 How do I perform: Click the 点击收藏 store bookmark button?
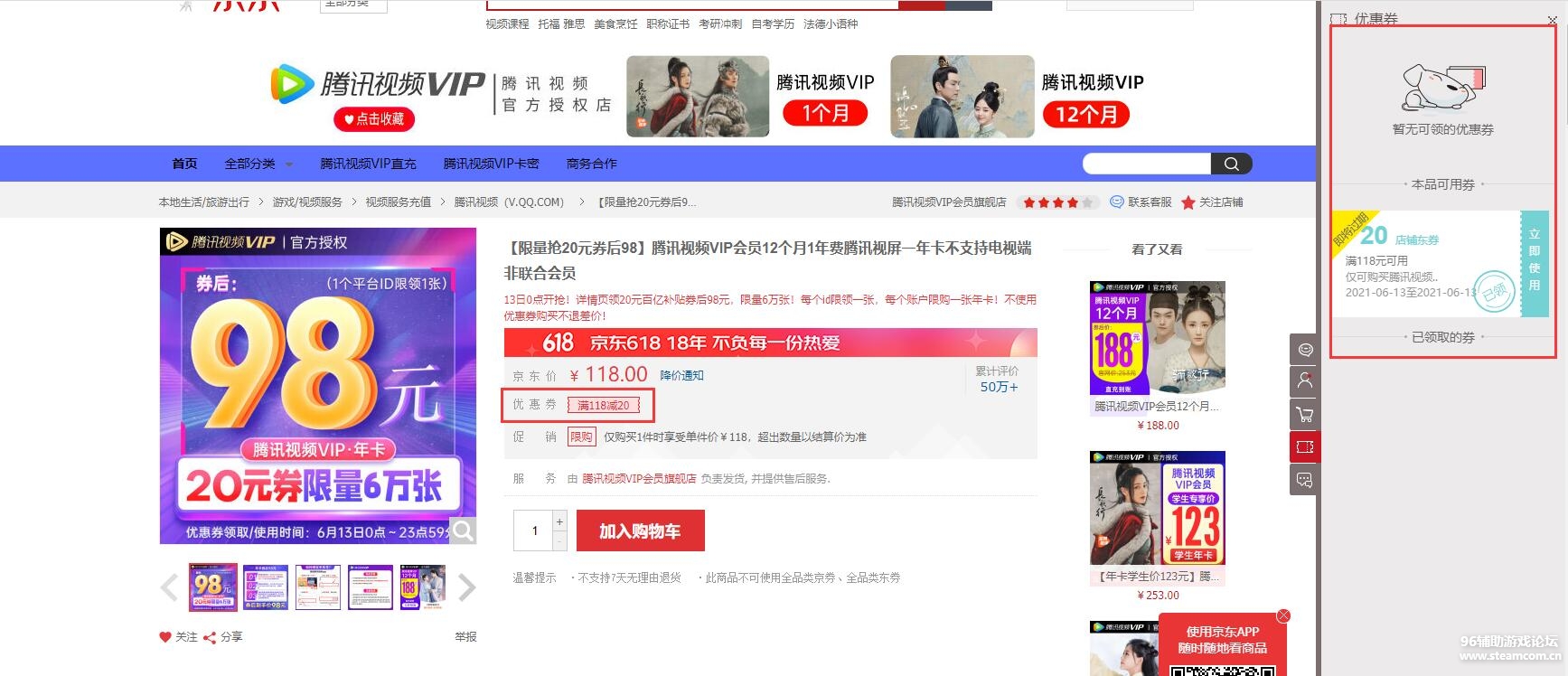coord(374,119)
